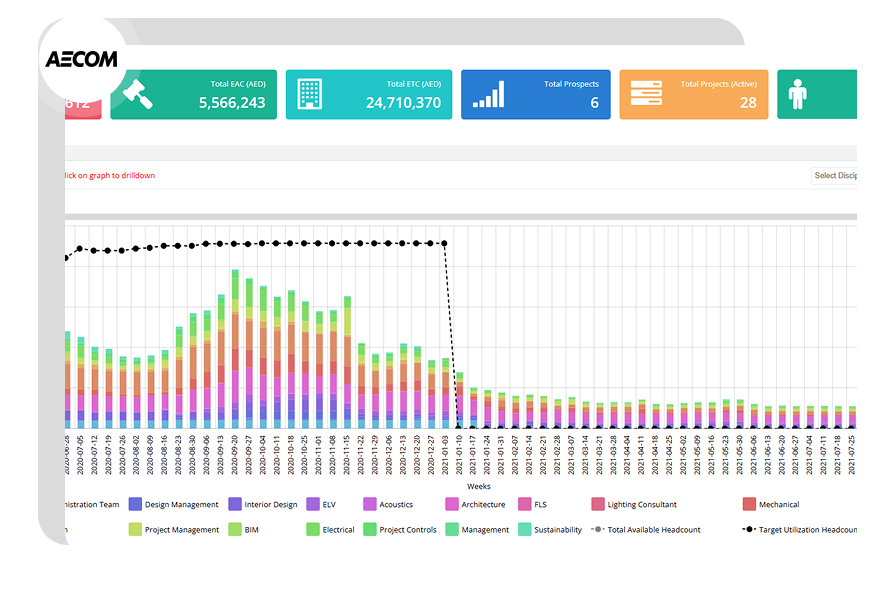Toggle the Design Management legend entry
The image size is (879, 592).
(x=168, y=504)
